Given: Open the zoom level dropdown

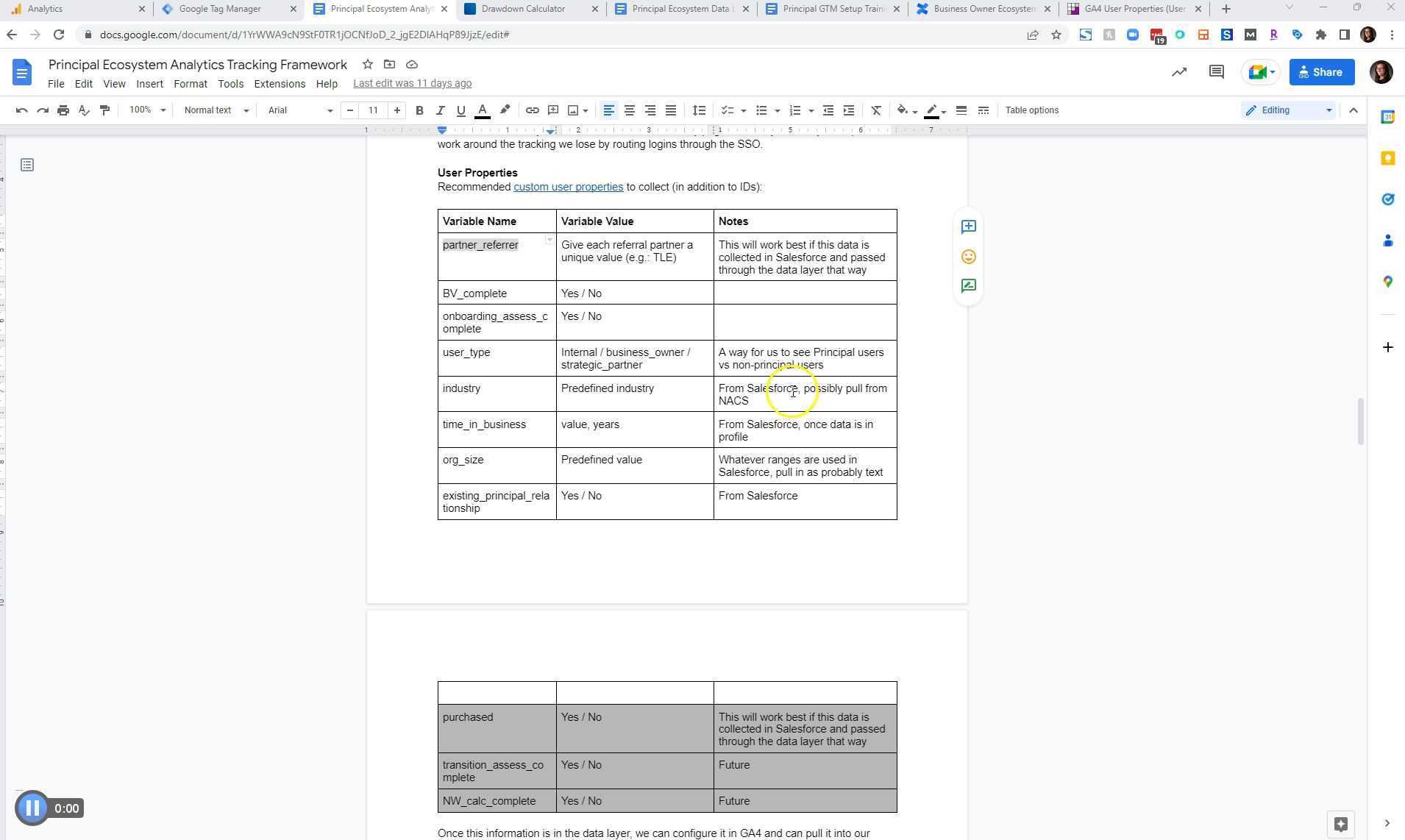Looking at the screenshot, I should (x=146, y=110).
